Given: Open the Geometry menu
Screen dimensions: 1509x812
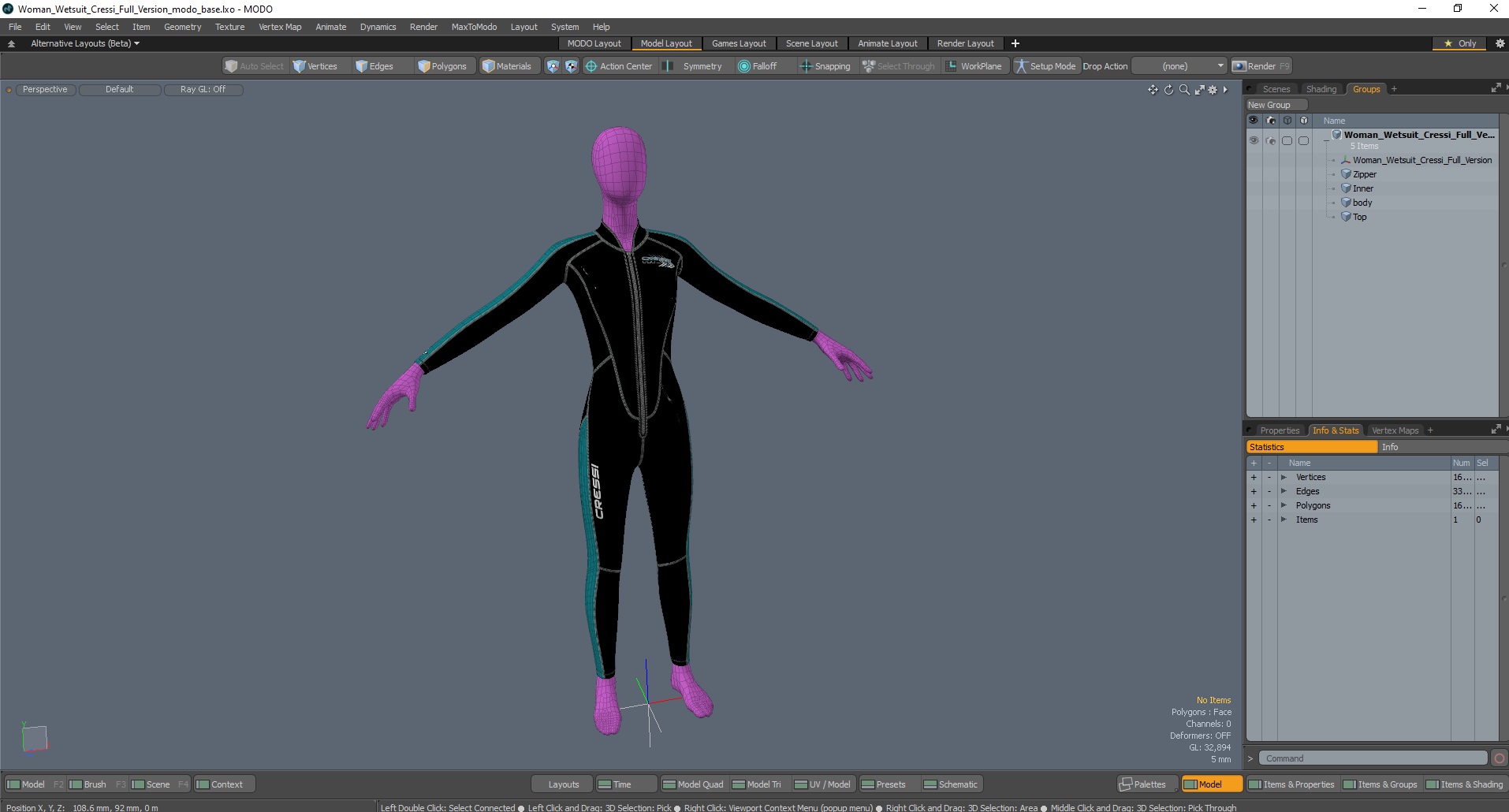Looking at the screenshot, I should [182, 27].
